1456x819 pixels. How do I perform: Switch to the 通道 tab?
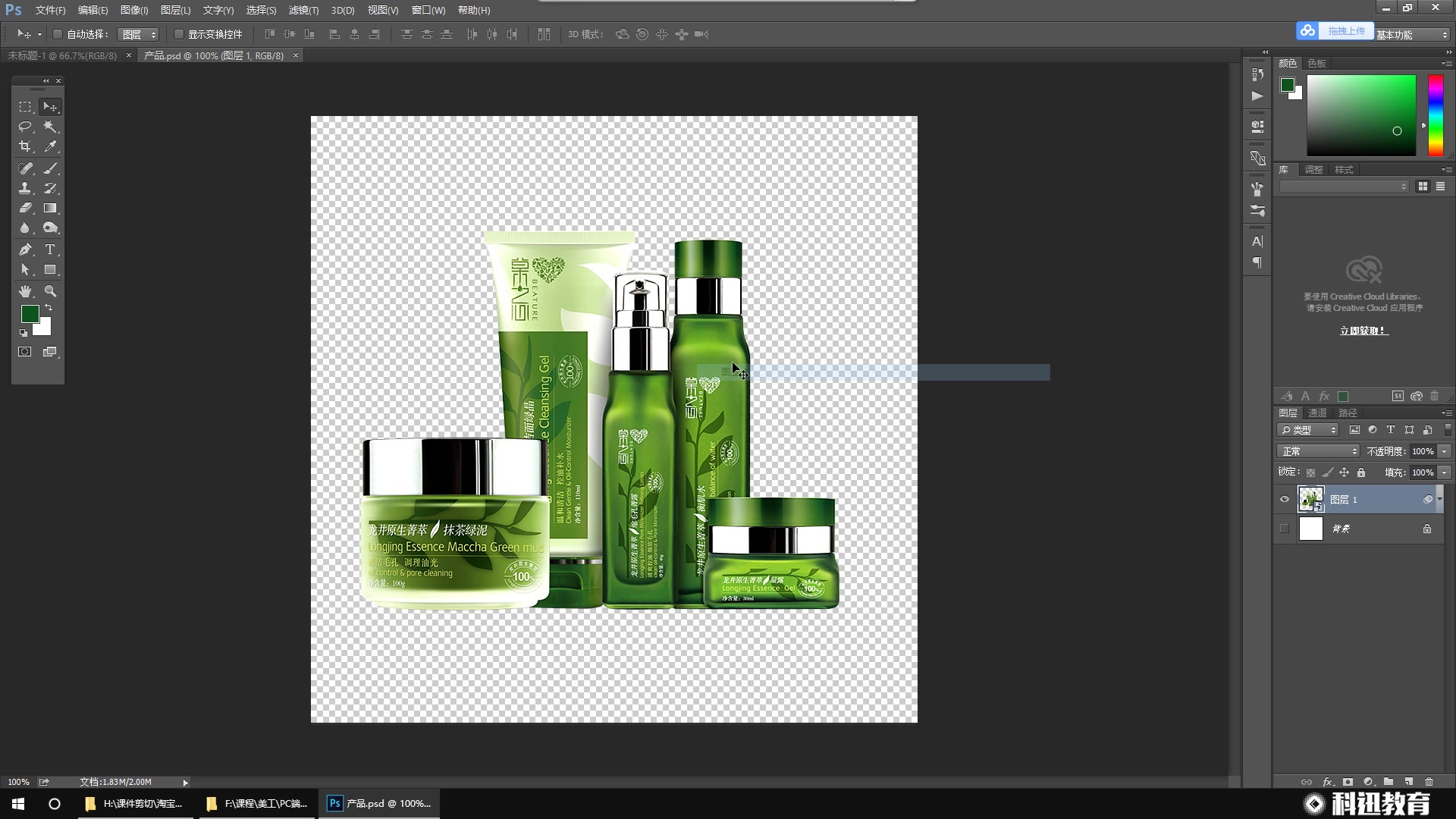tap(1317, 413)
